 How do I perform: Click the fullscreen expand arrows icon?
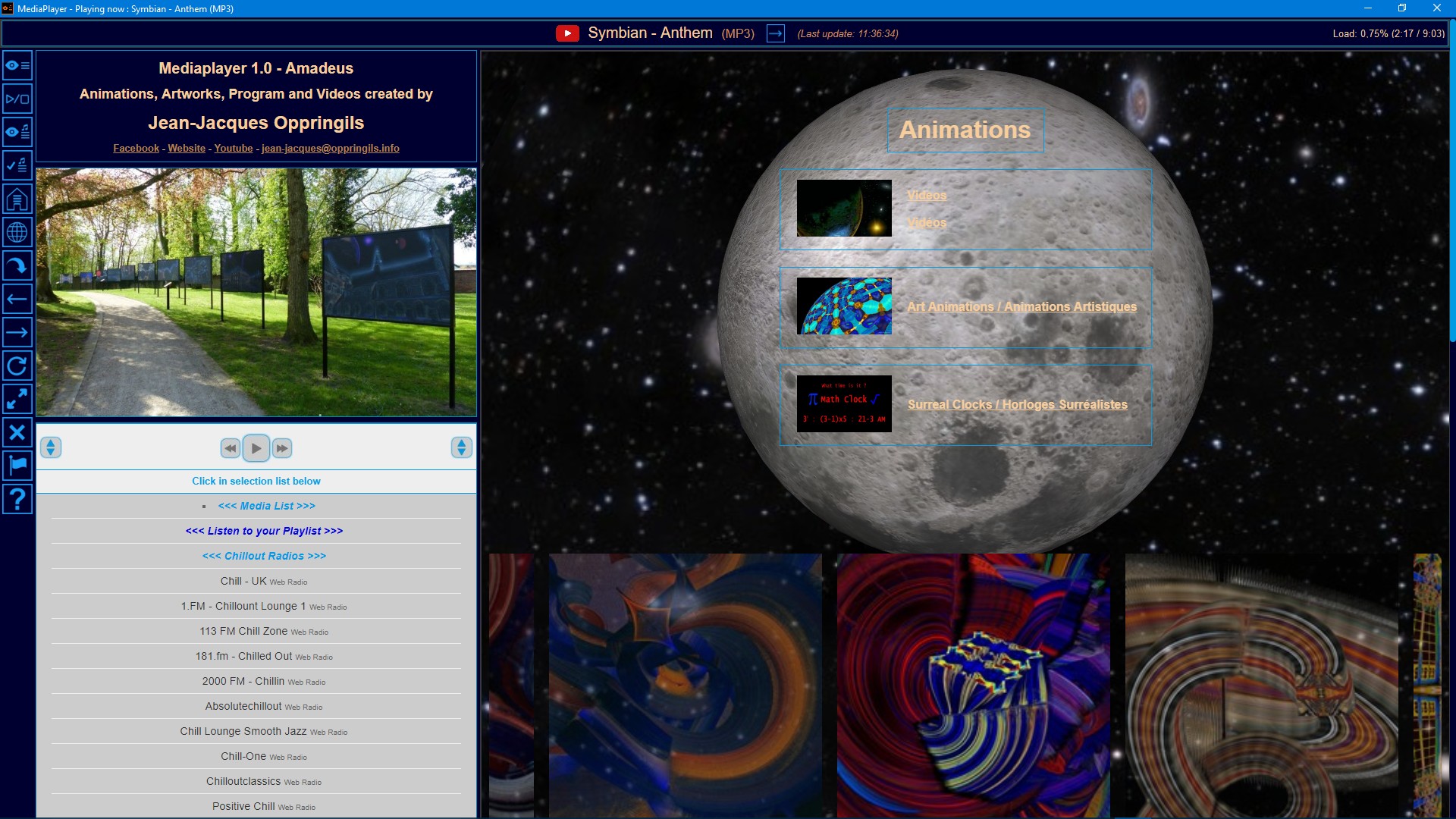[17, 399]
